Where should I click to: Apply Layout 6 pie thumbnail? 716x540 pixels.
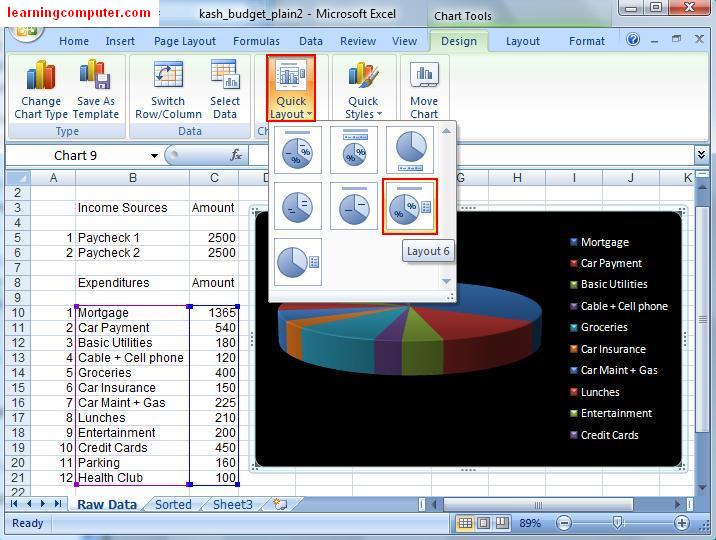click(410, 206)
